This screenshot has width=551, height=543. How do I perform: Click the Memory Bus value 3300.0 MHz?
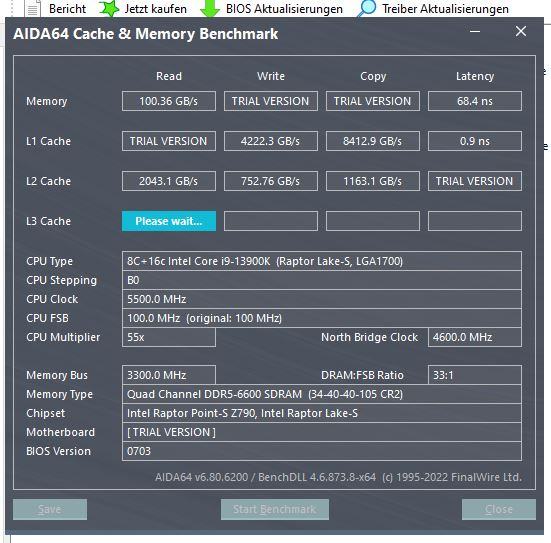click(x=169, y=375)
